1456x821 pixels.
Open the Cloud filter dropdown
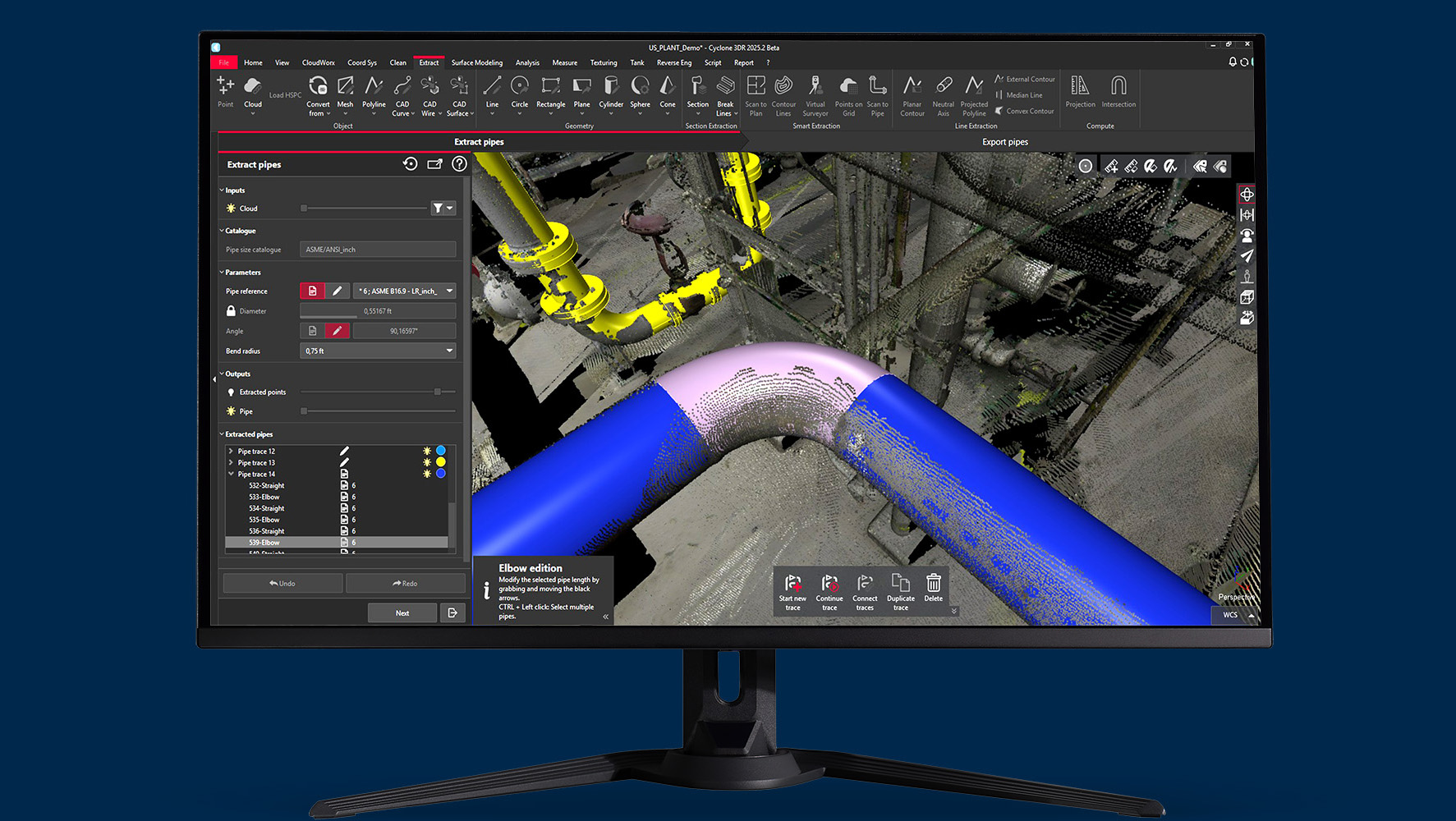tap(443, 209)
